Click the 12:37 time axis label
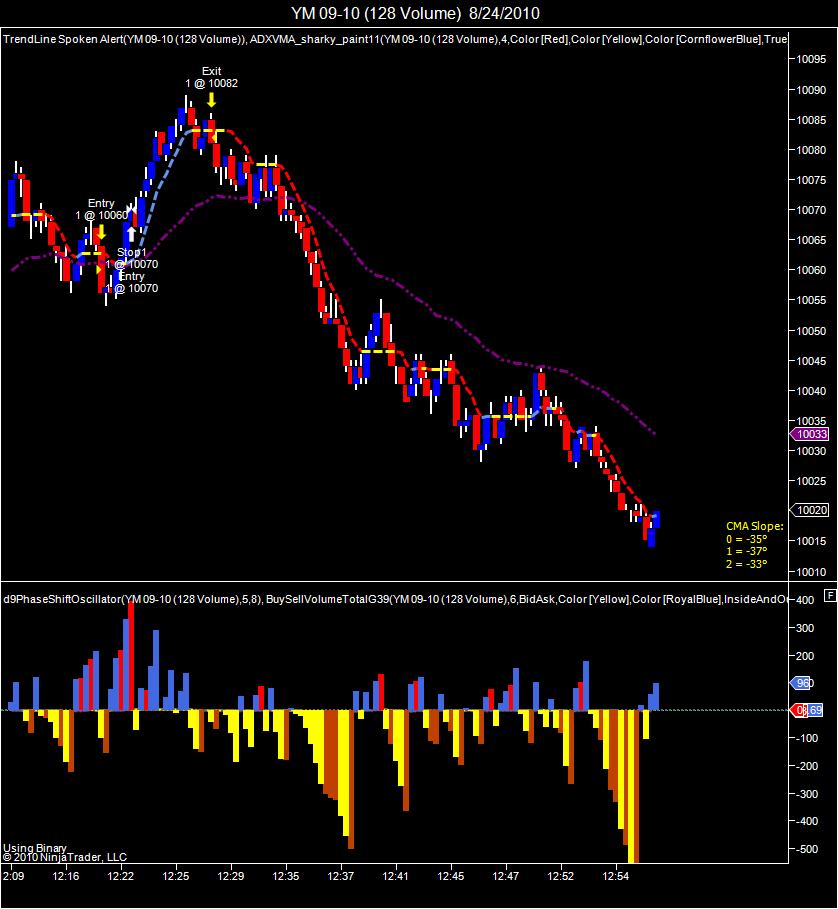 [341, 876]
